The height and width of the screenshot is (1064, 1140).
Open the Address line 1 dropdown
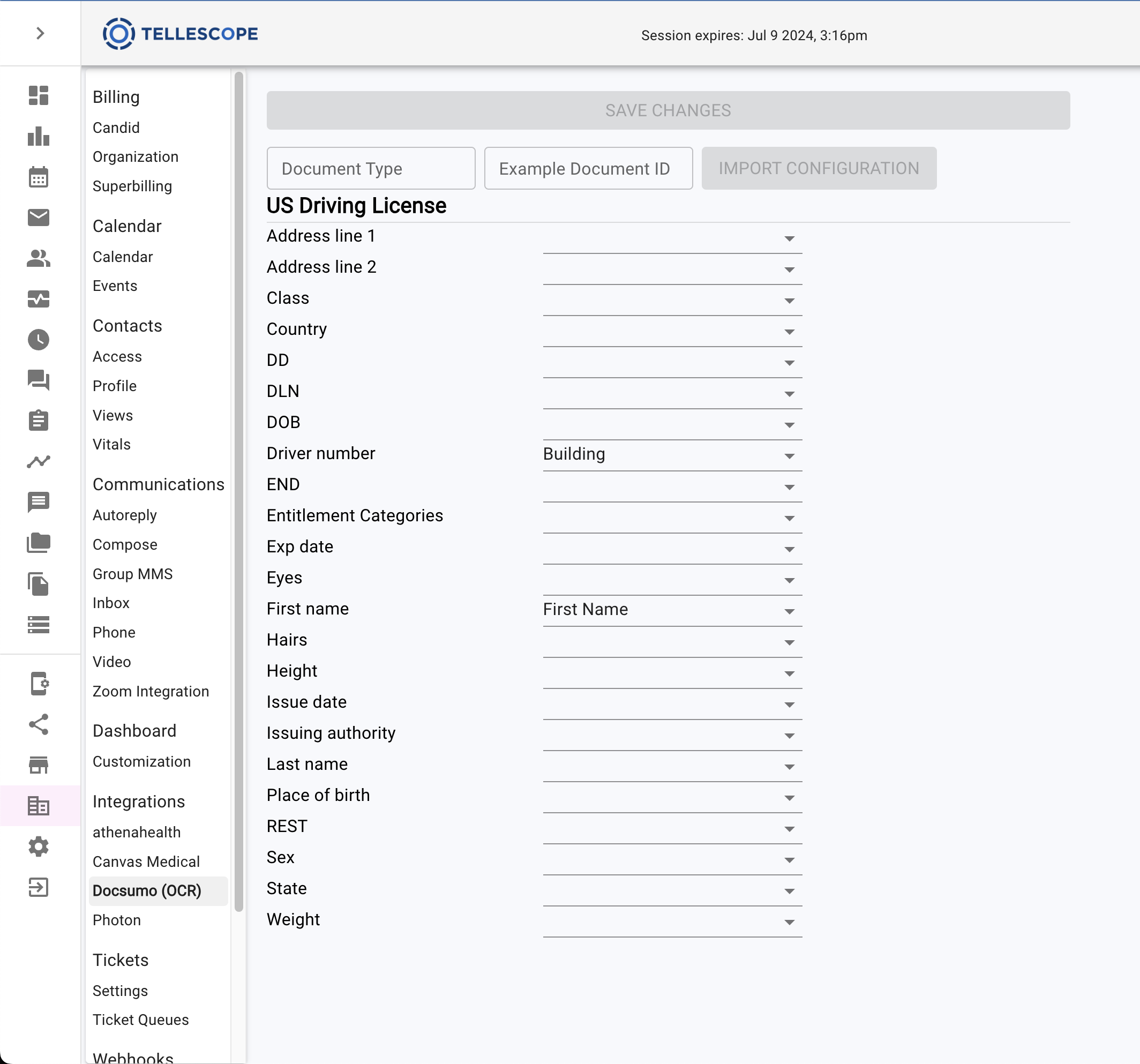[x=672, y=237]
